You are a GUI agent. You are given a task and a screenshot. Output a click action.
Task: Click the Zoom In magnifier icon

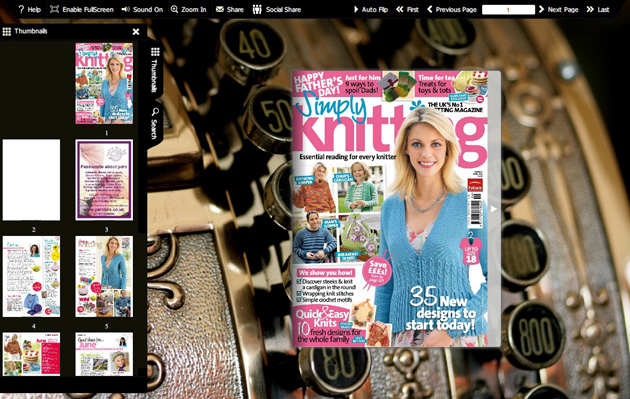point(174,9)
